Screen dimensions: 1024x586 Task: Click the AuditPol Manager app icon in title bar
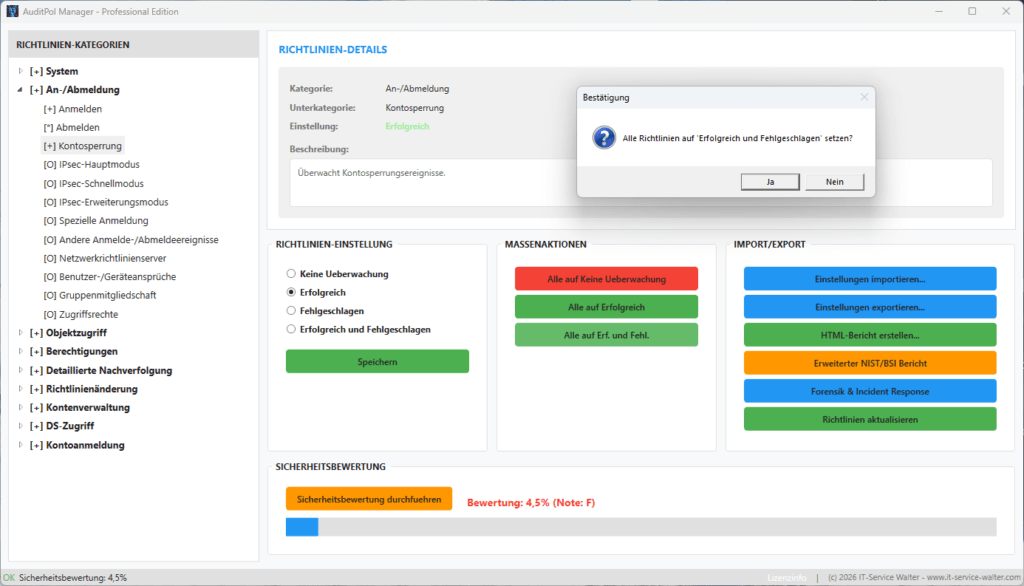pos(13,11)
